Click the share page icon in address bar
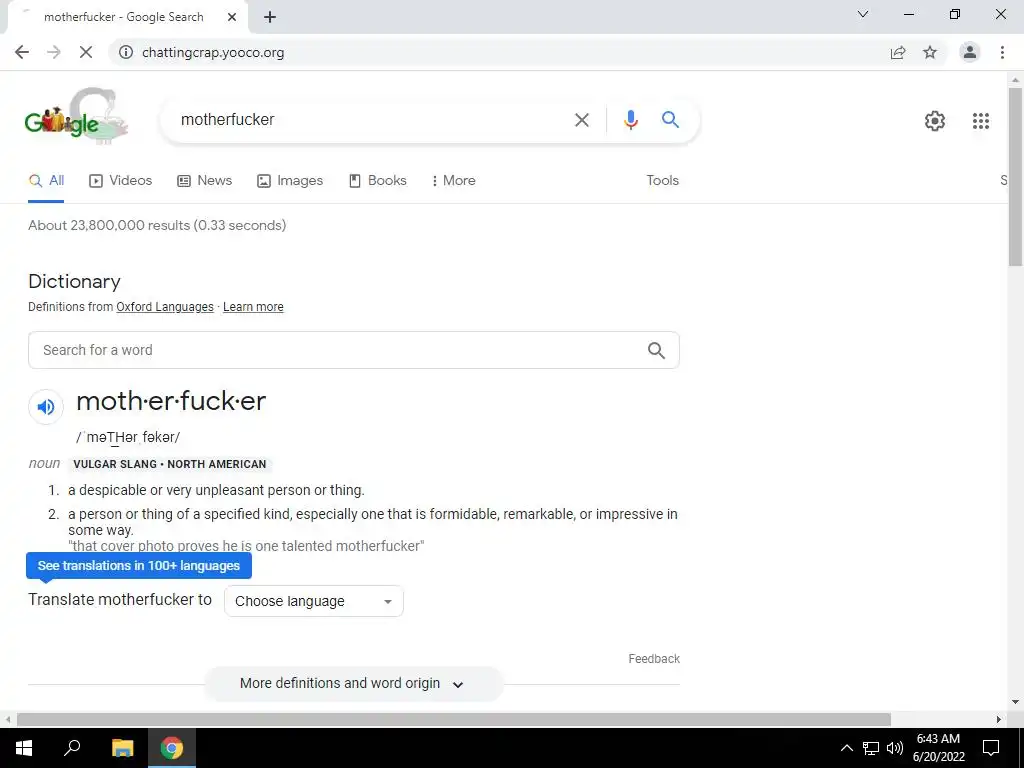The width and height of the screenshot is (1024, 768). [898, 52]
